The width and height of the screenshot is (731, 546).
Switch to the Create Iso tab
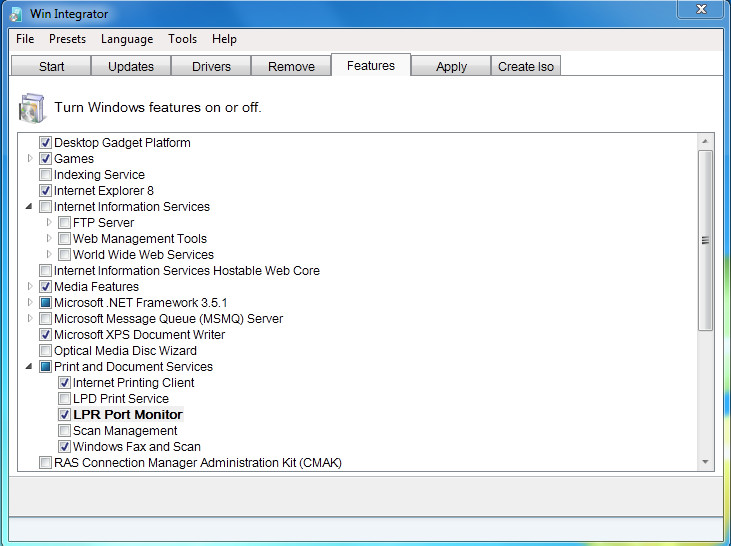526,66
